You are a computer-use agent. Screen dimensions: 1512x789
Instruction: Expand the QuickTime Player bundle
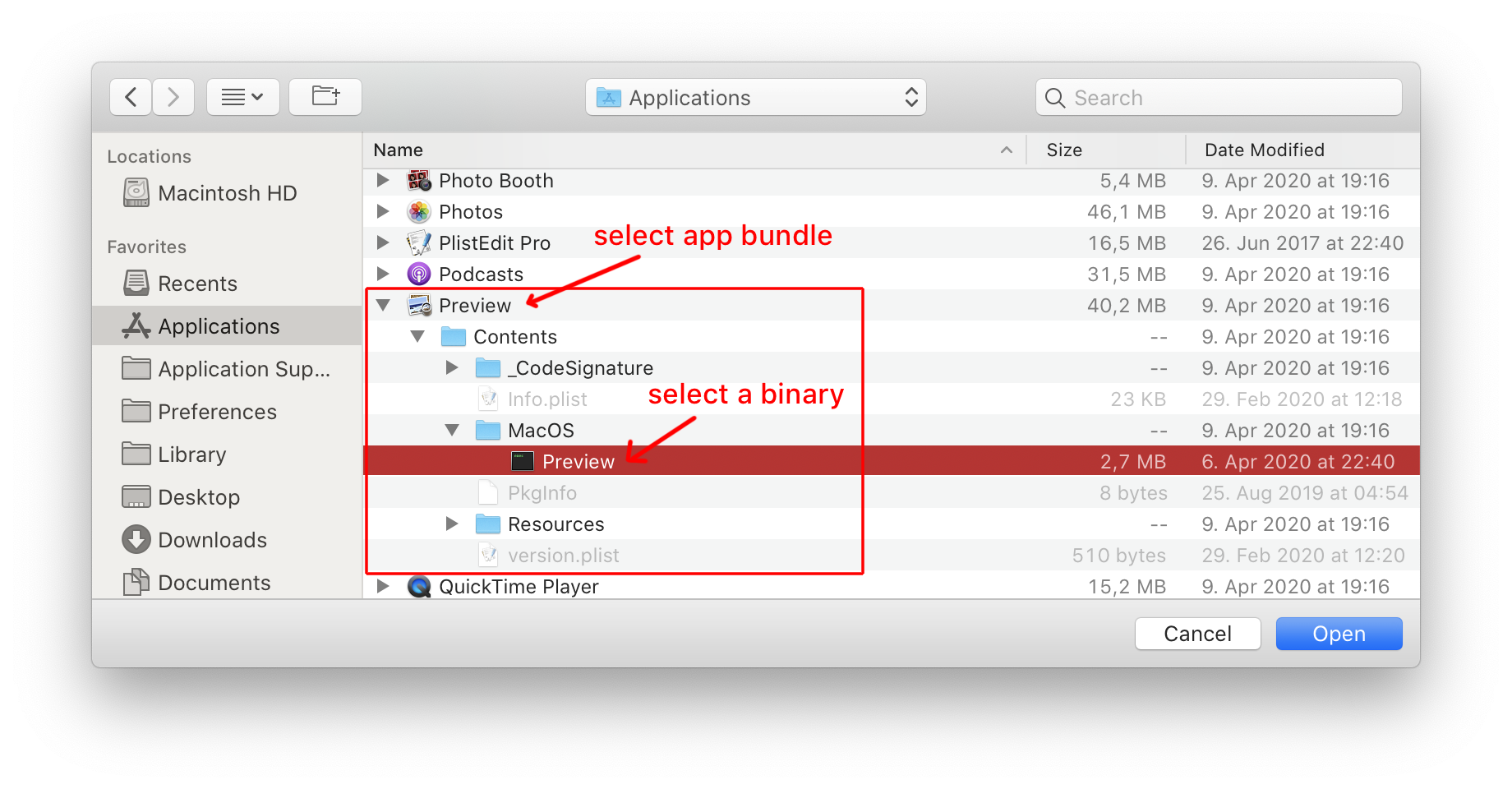(383, 586)
